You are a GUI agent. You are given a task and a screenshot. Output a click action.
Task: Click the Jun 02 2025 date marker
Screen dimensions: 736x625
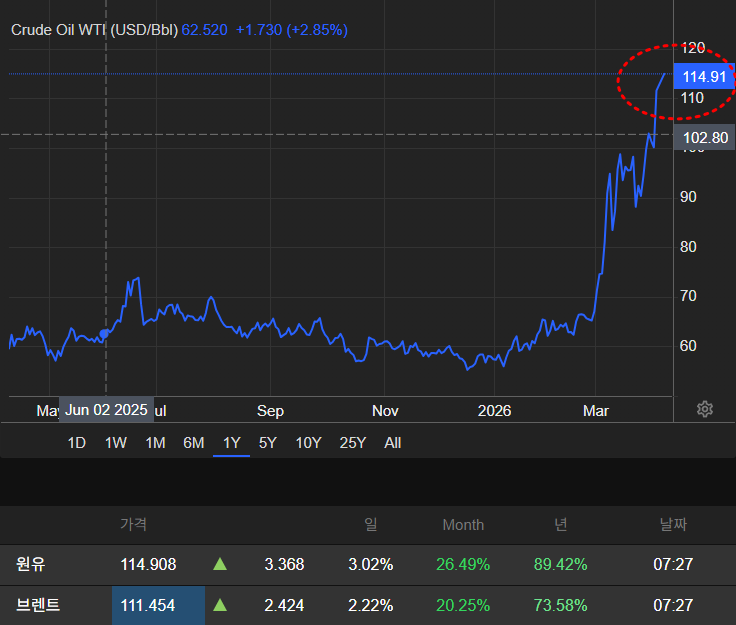pos(106,410)
